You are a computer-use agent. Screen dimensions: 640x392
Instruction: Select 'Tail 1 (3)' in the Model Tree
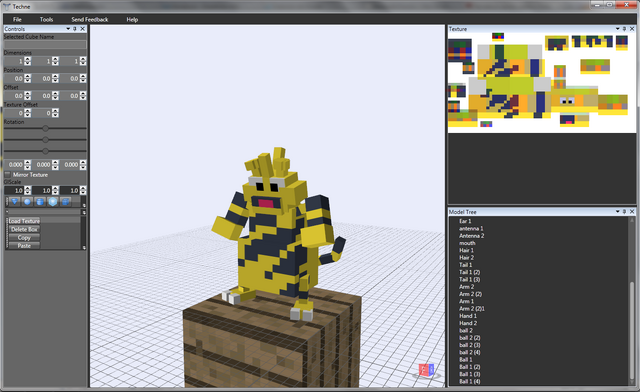tap(469, 279)
